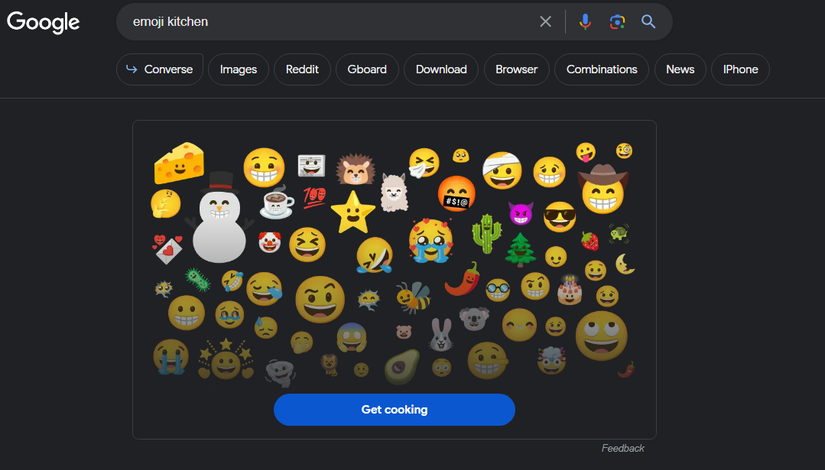The width and height of the screenshot is (825, 470).
Task: Click the tongue-out winking emoji
Action: [x=586, y=152]
